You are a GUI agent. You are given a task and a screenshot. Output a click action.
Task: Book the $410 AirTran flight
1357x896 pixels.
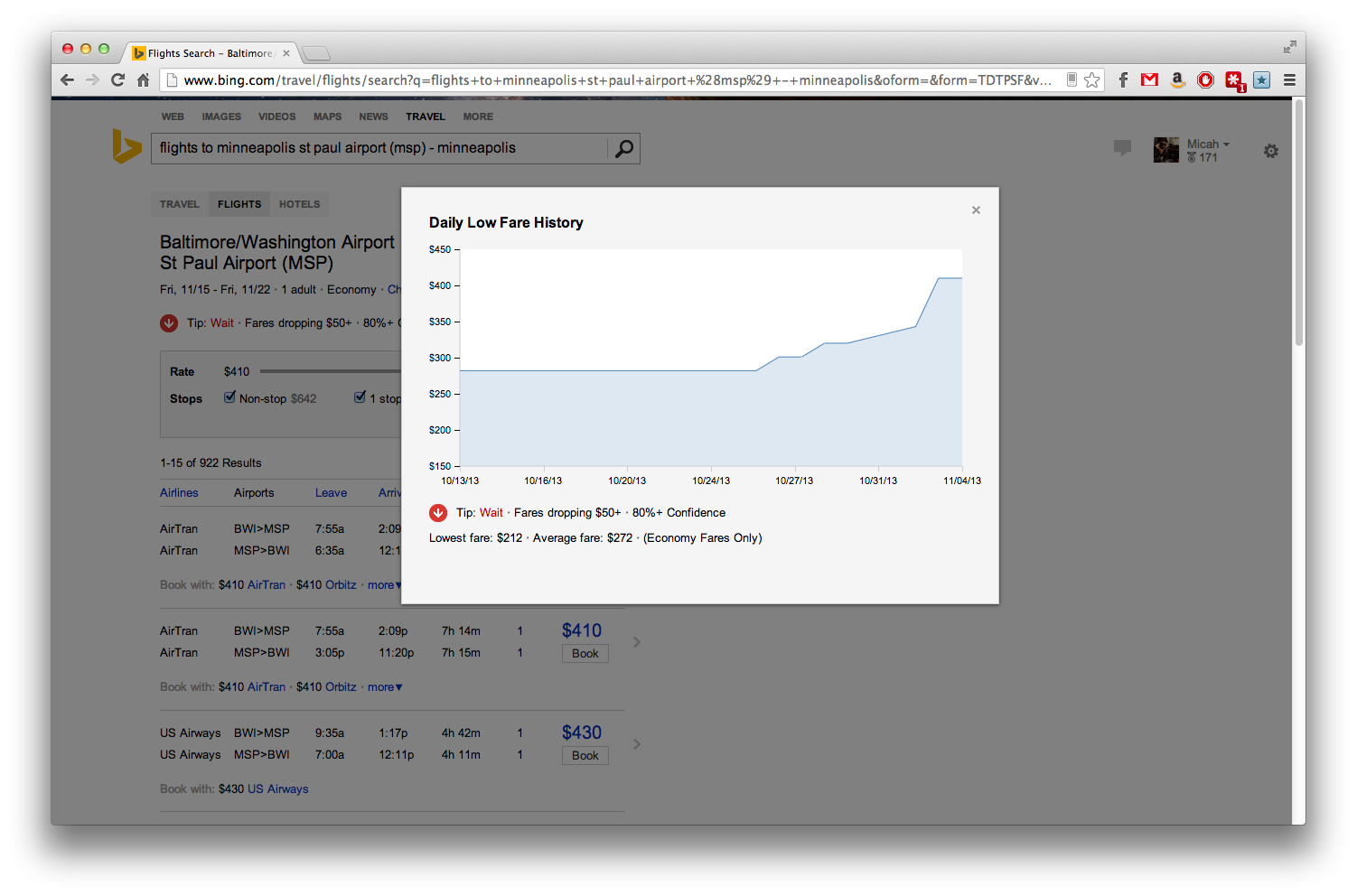(x=585, y=654)
